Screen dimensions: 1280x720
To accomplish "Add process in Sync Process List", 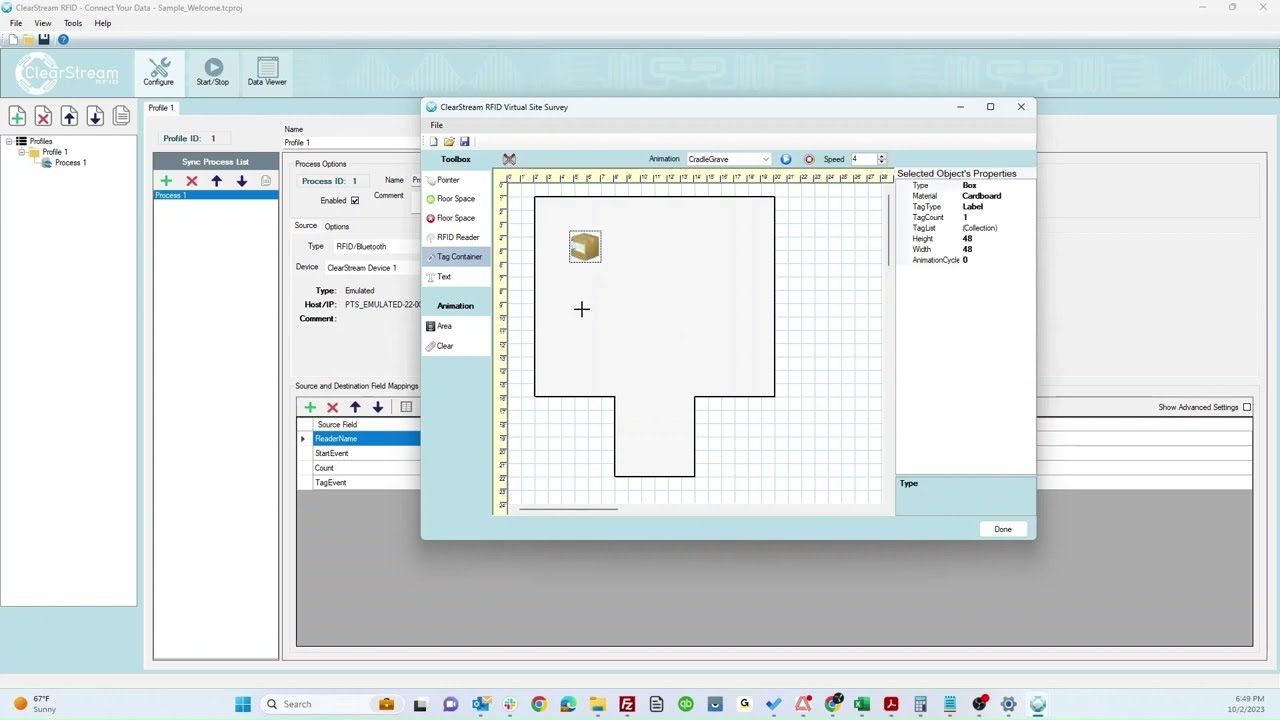I will pyautogui.click(x=166, y=181).
